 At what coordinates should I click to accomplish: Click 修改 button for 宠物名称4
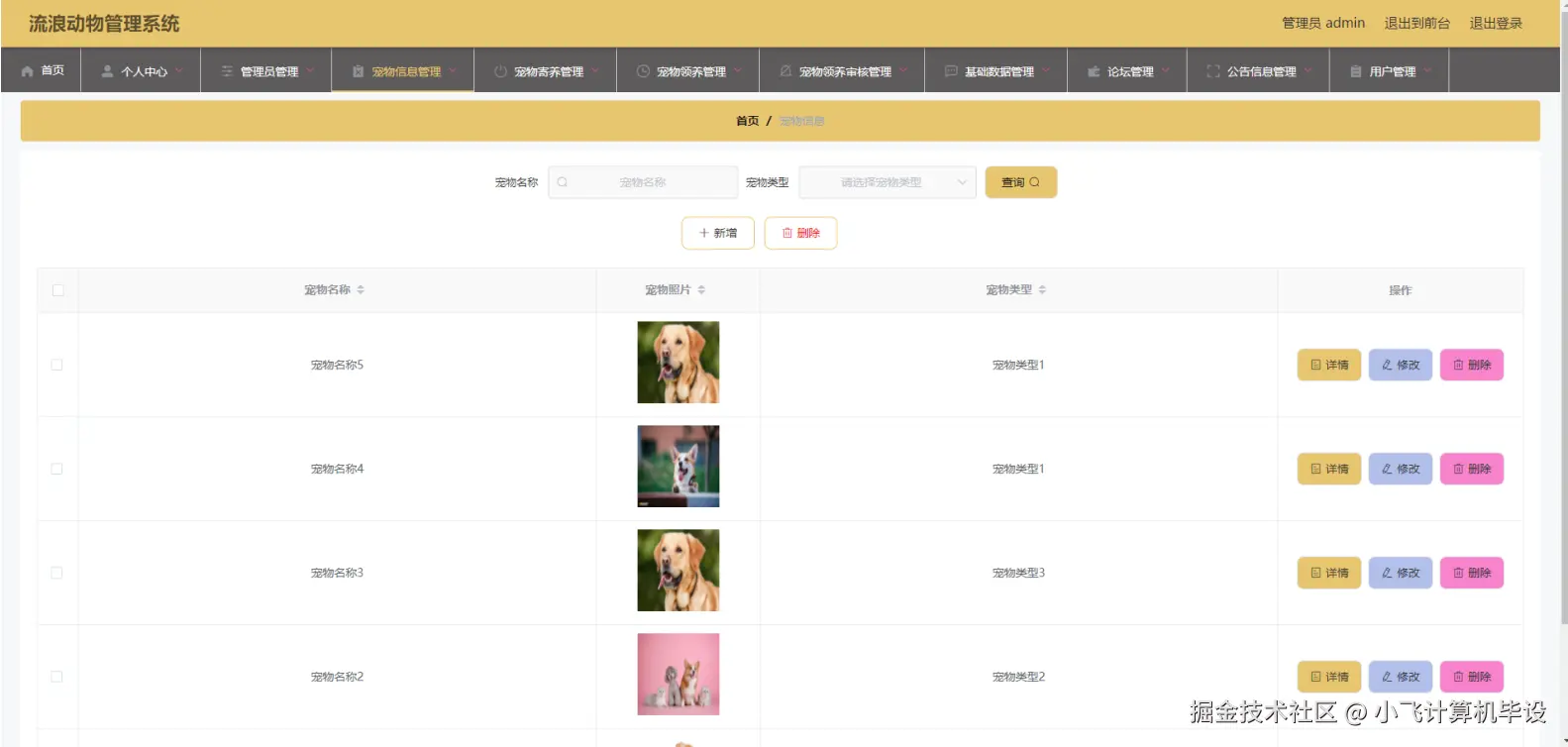(1401, 469)
